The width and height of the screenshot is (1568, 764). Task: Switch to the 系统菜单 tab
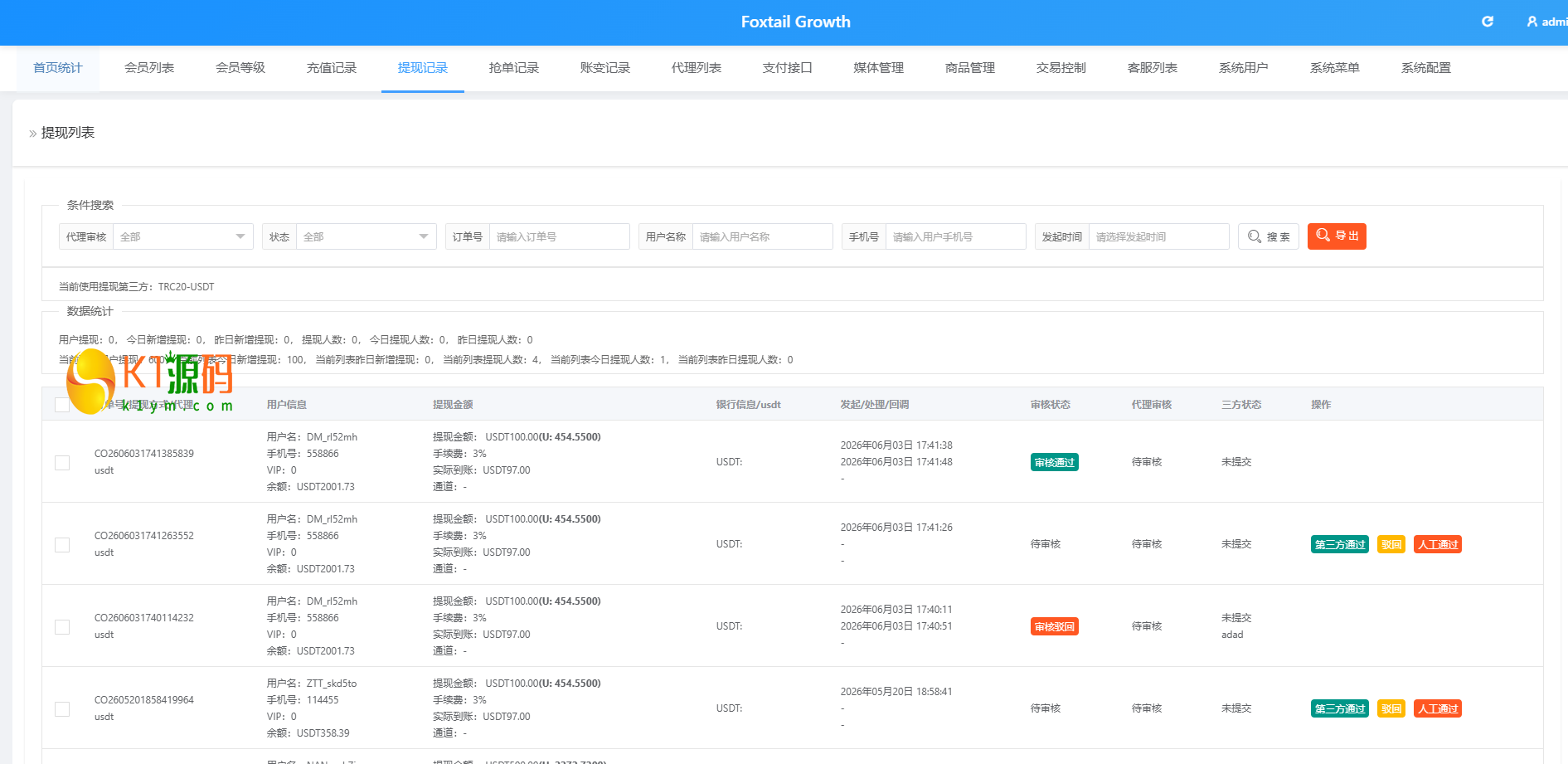click(x=1335, y=68)
